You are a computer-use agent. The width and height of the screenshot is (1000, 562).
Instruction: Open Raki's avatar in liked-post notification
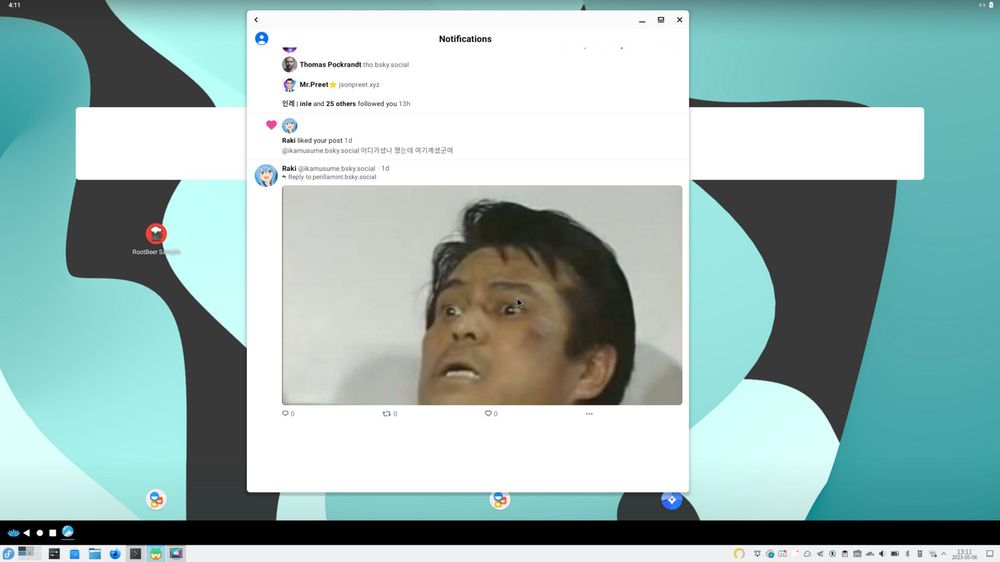[x=290, y=125]
